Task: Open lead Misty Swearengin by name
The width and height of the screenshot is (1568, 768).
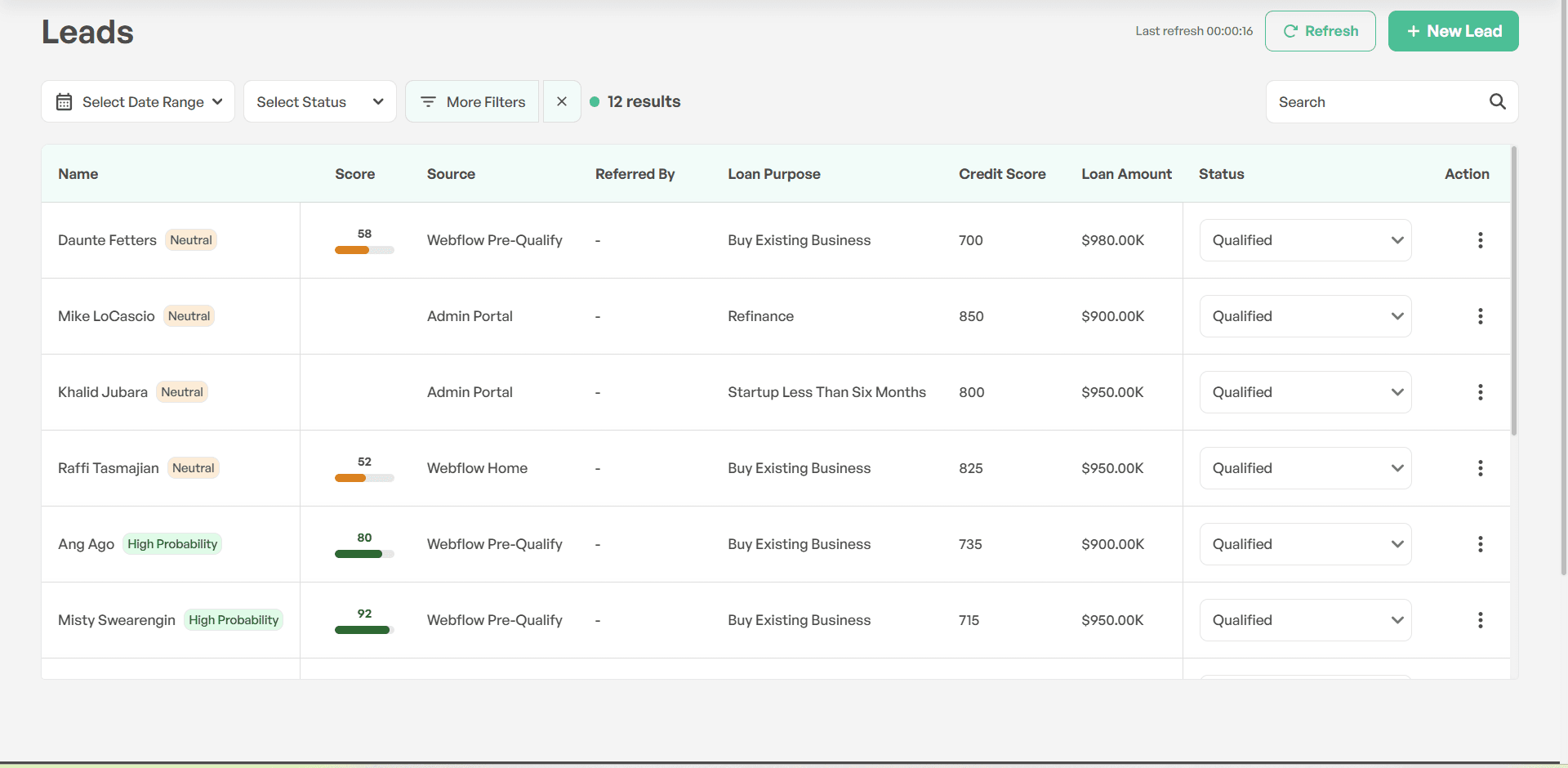Action: pyautogui.click(x=117, y=620)
